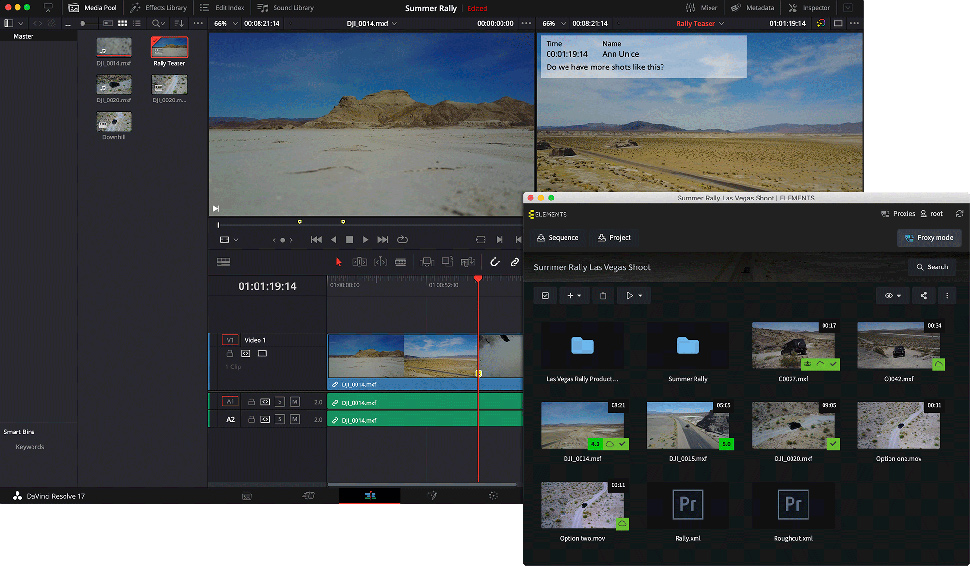Screen dimensions: 970x566
Task: Open the eye visibility dropdown in ELEMENTS
Action: point(892,296)
